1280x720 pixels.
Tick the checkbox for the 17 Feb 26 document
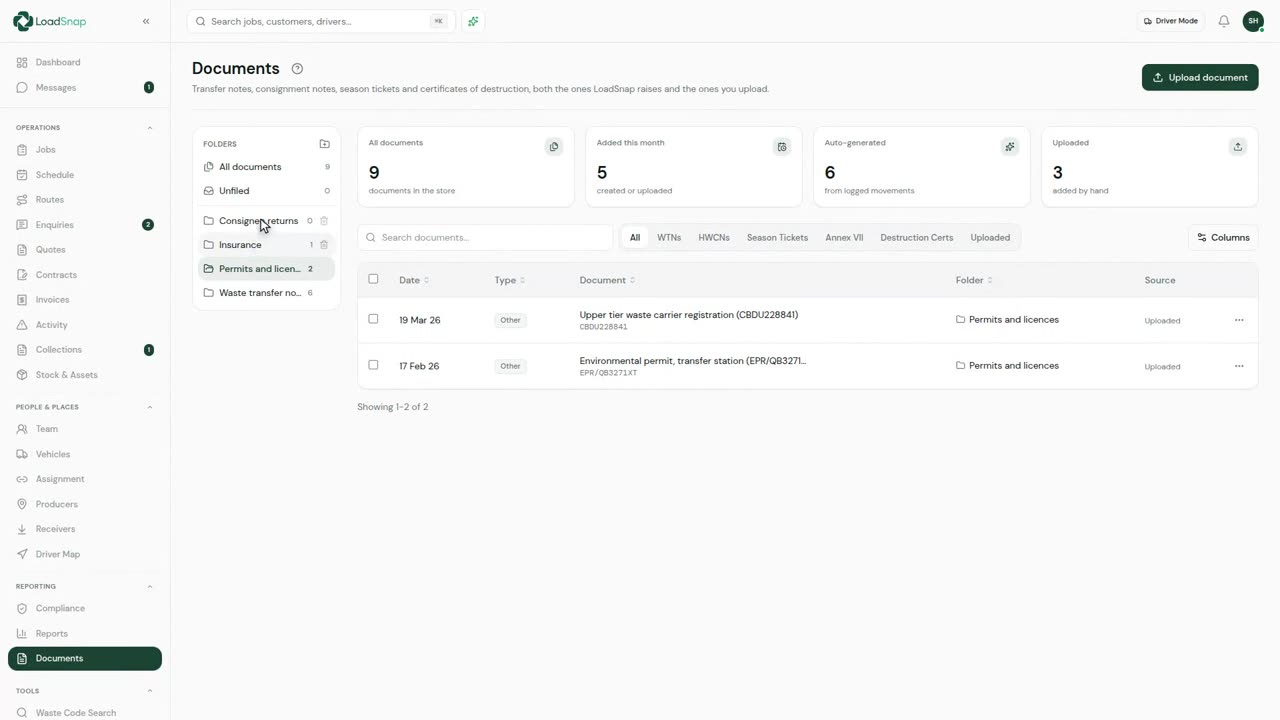click(x=373, y=365)
